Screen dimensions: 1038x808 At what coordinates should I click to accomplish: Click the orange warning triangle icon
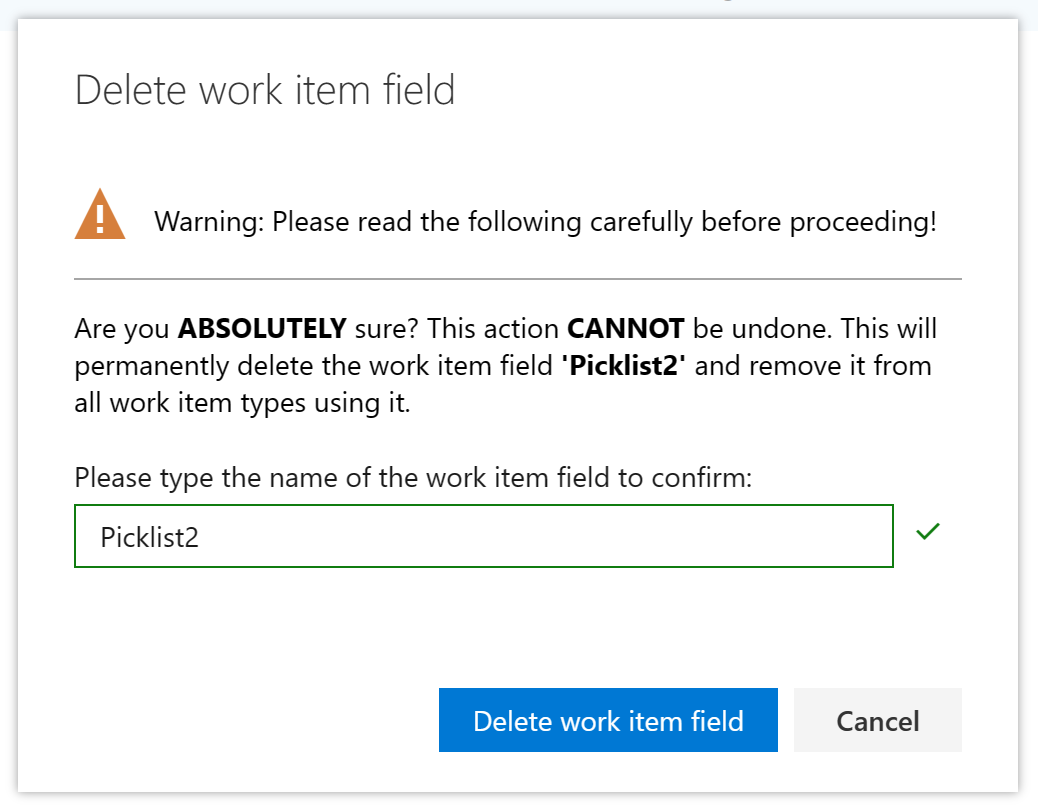100,214
